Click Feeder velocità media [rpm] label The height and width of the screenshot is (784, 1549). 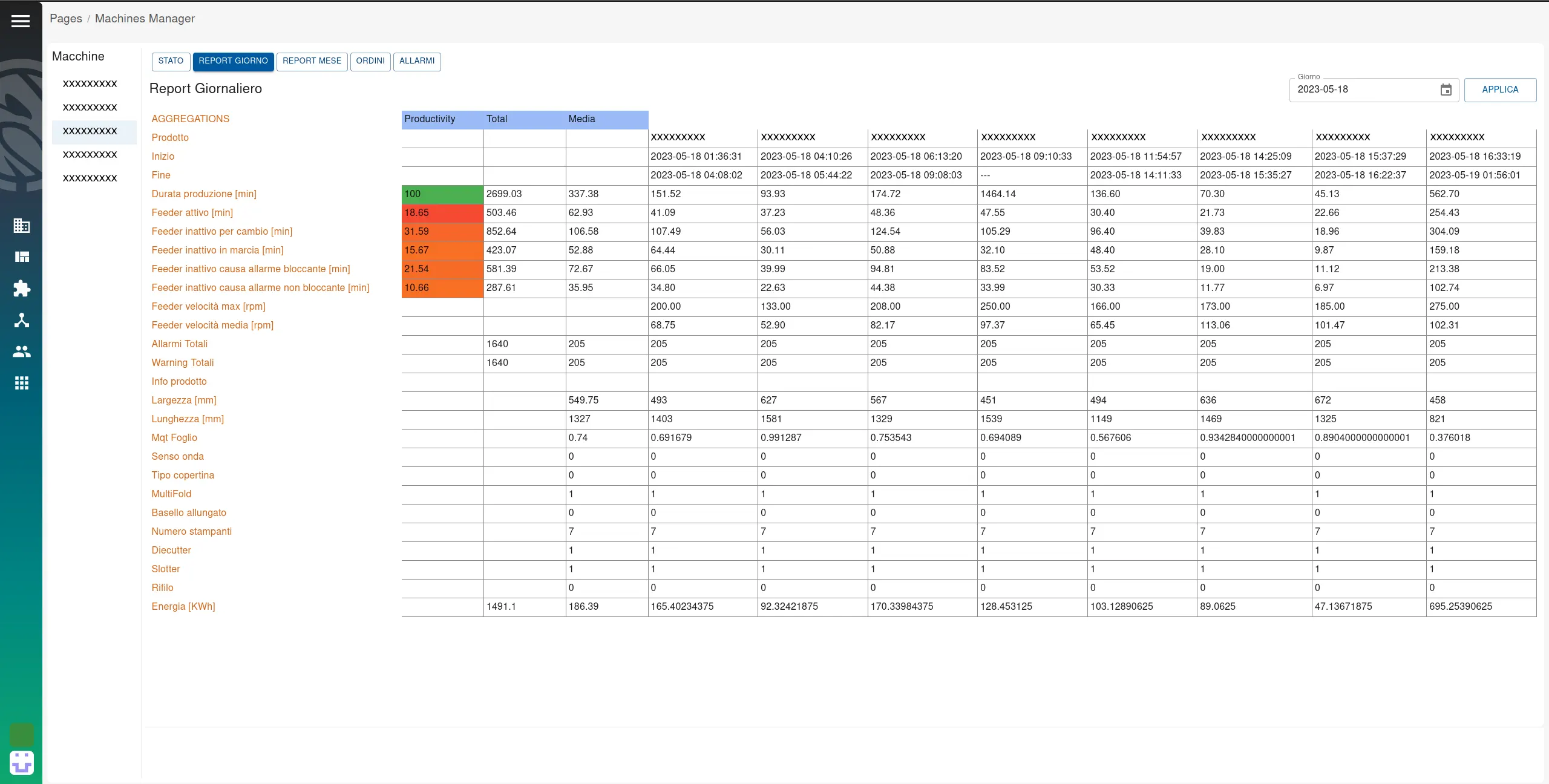click(212, 325)
